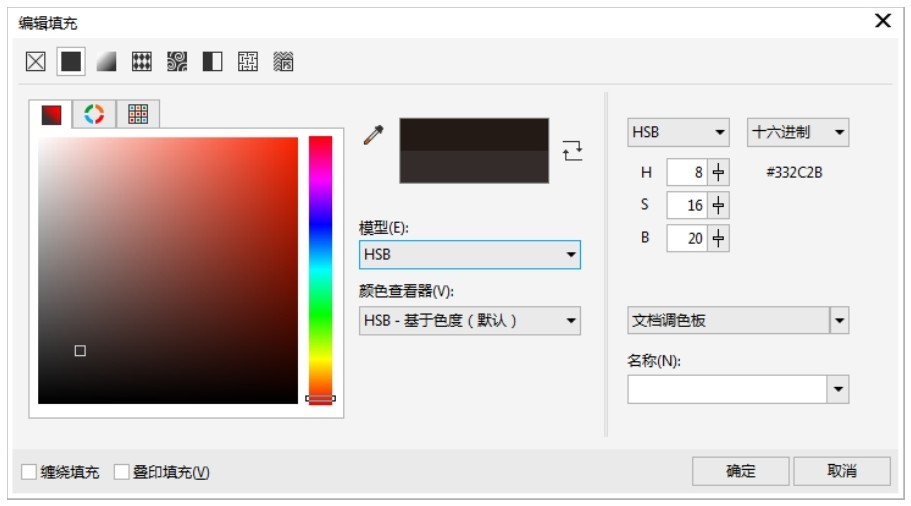The image size is (911, 506).
Task: Click the color picker square marker
Action: [x=80, y=351]
